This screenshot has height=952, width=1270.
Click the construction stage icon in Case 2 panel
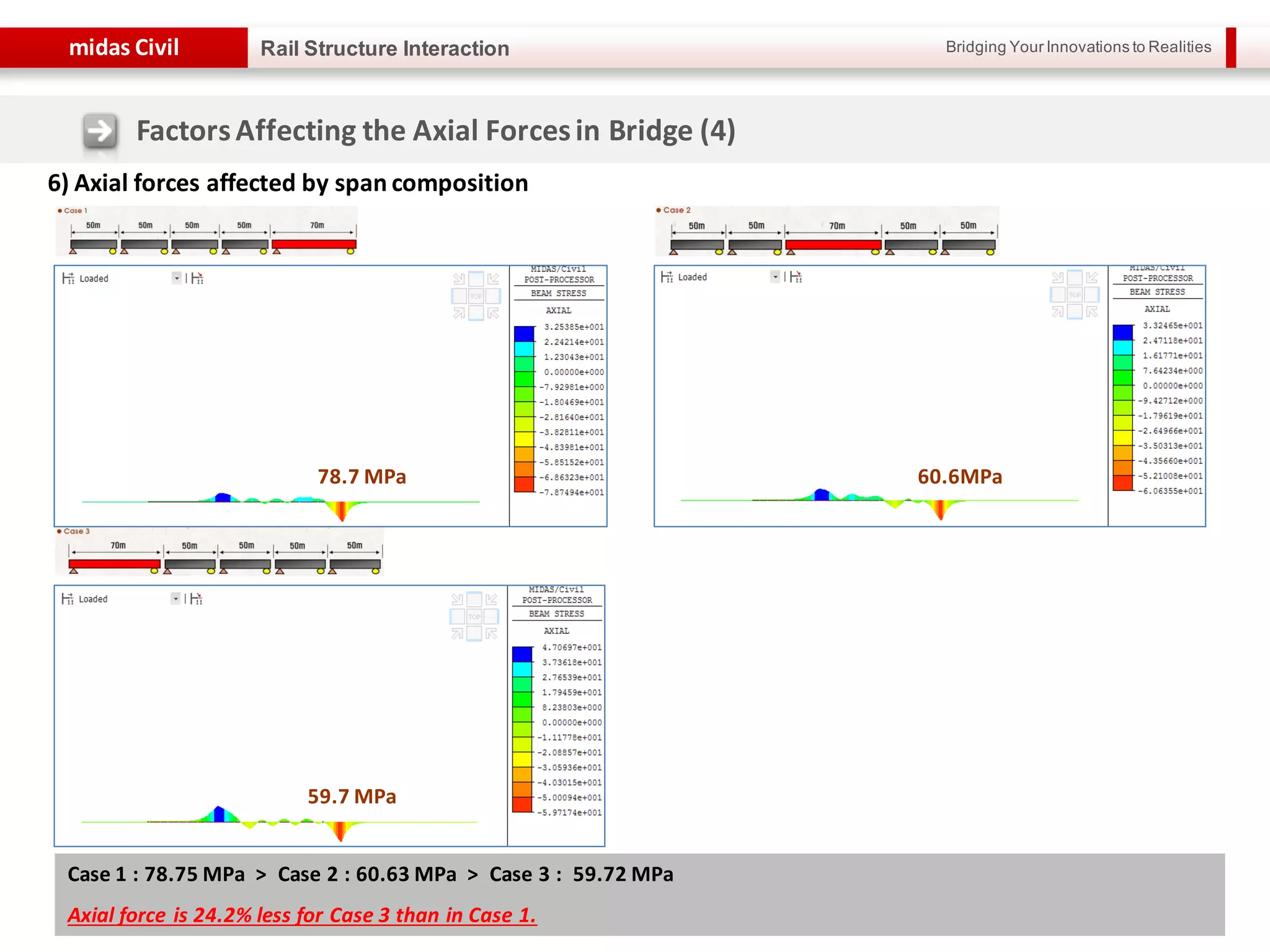coord(667,277)
